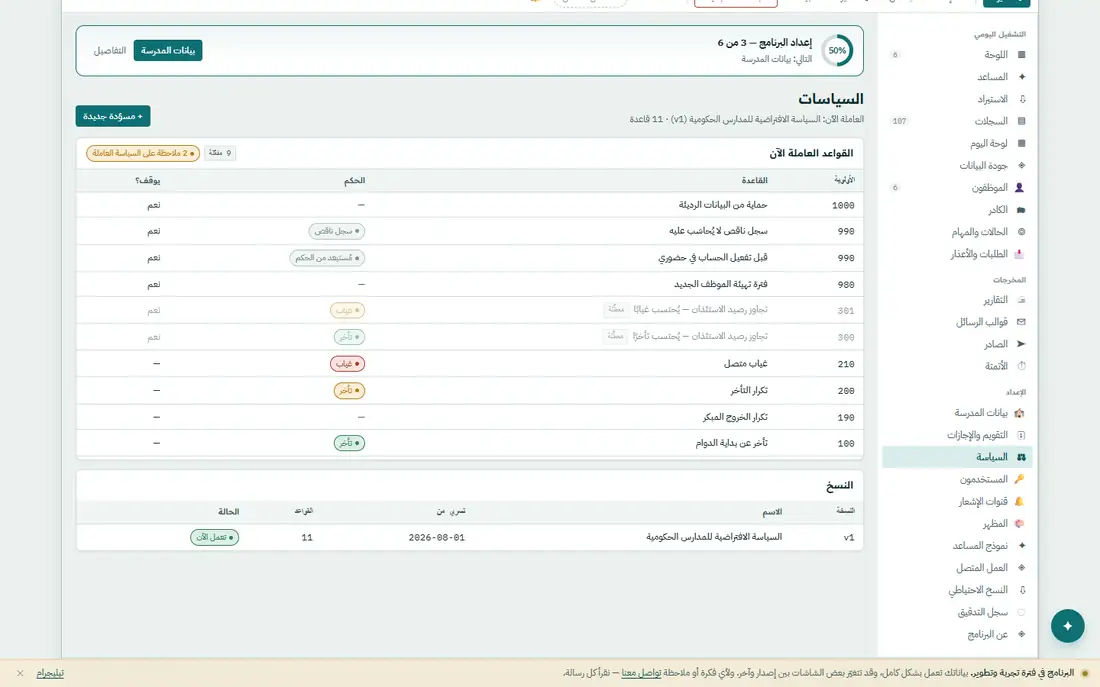Open الطلبات والأعذار requests icon
The image size is (1100, 687).
pyautogui.click(x=1019, y=254)
